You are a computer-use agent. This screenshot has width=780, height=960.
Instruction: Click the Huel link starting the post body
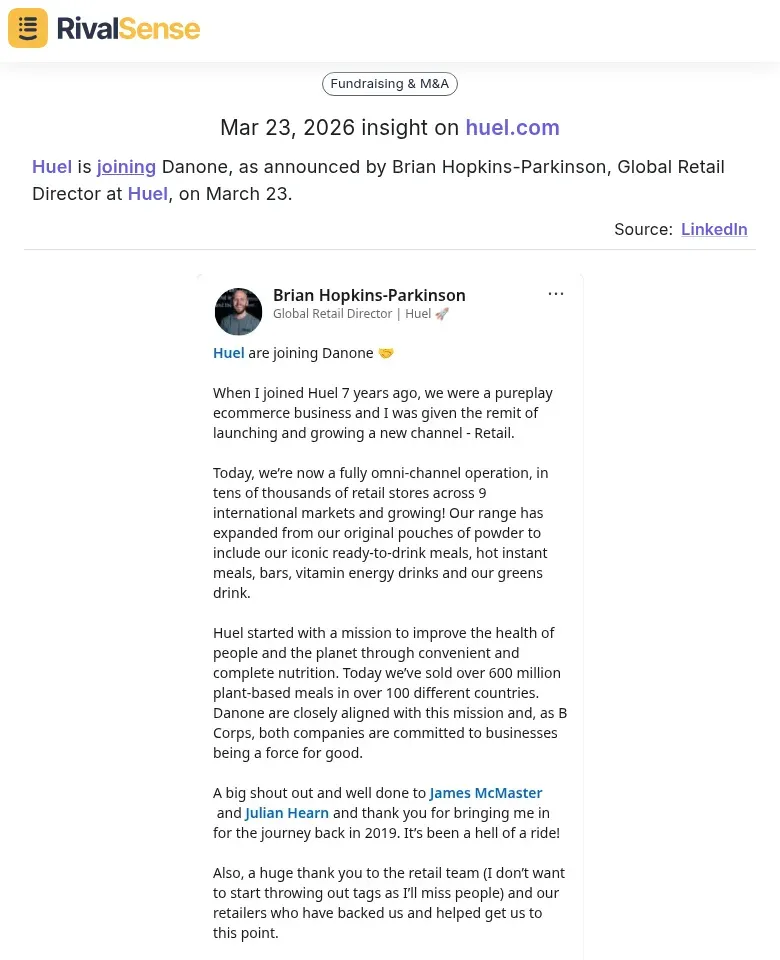coord(228,352)
